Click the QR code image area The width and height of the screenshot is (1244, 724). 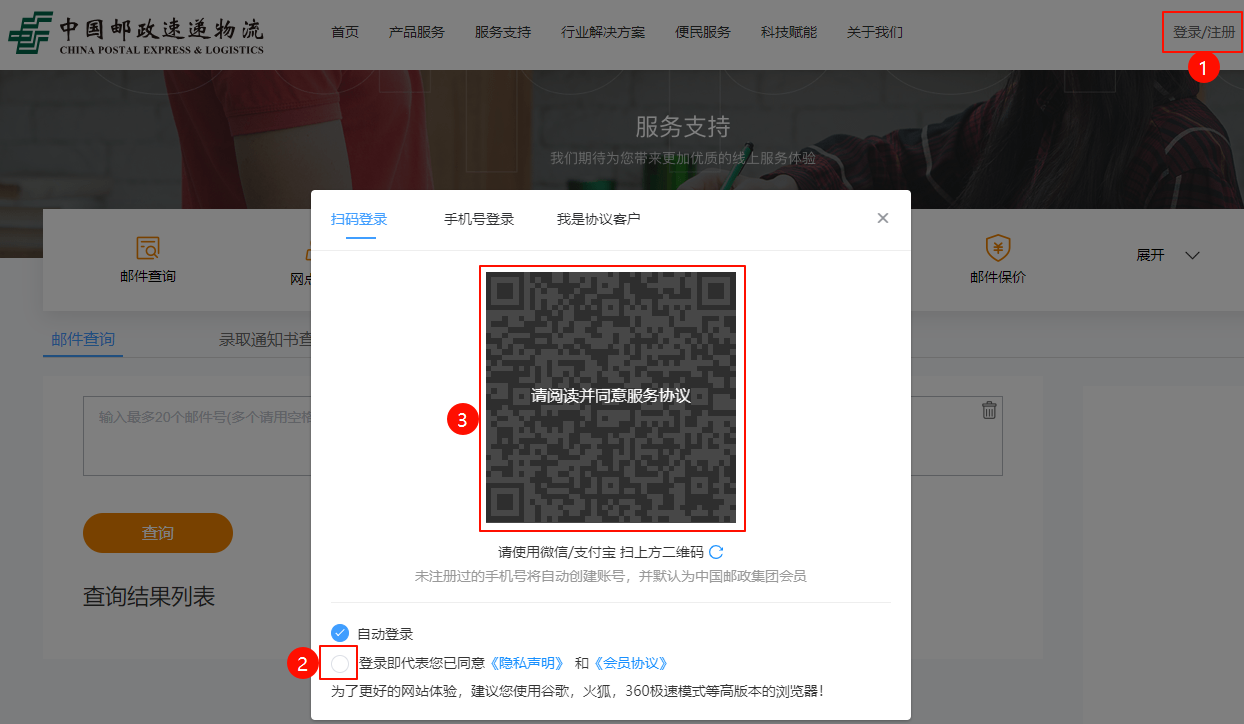coord(611,397)
